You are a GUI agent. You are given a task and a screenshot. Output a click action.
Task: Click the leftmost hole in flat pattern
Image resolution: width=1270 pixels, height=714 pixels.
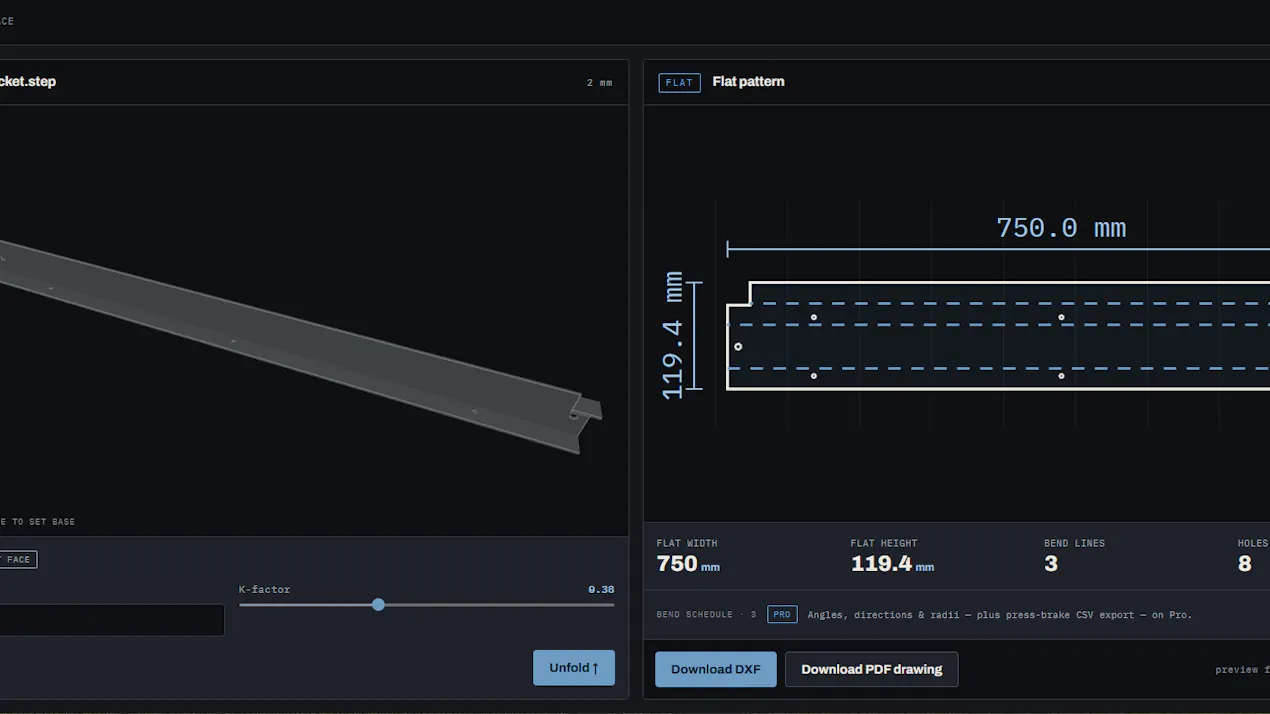pos(738,347)
